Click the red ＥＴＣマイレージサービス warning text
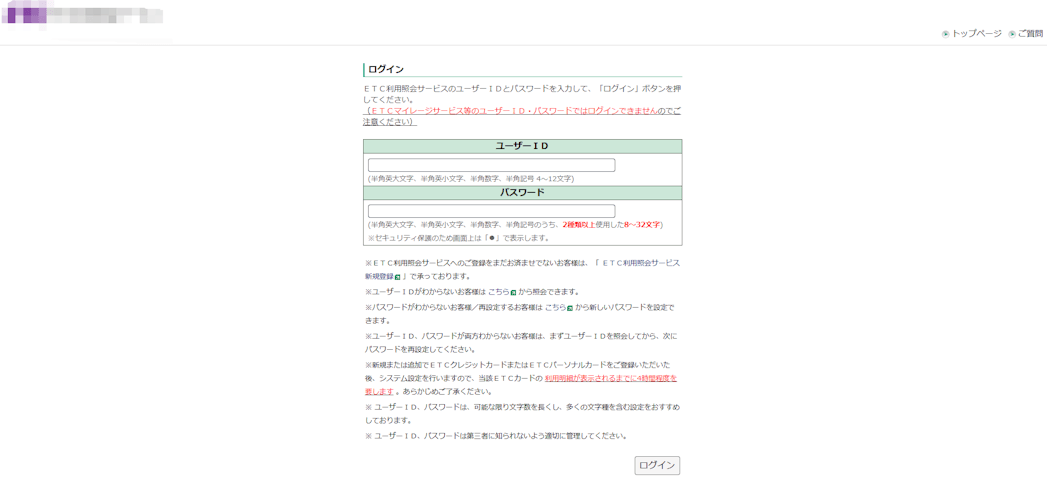This screenshot has width=1047, height=500. click(x=513, y=111)
